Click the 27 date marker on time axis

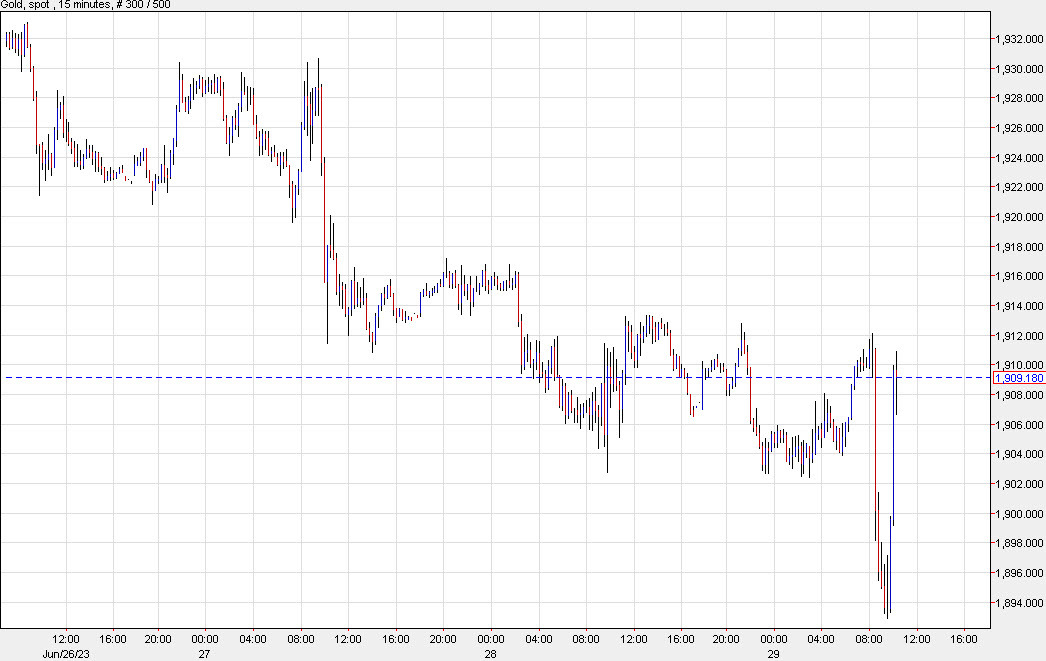pyautogui.click(x=204, y=652)
